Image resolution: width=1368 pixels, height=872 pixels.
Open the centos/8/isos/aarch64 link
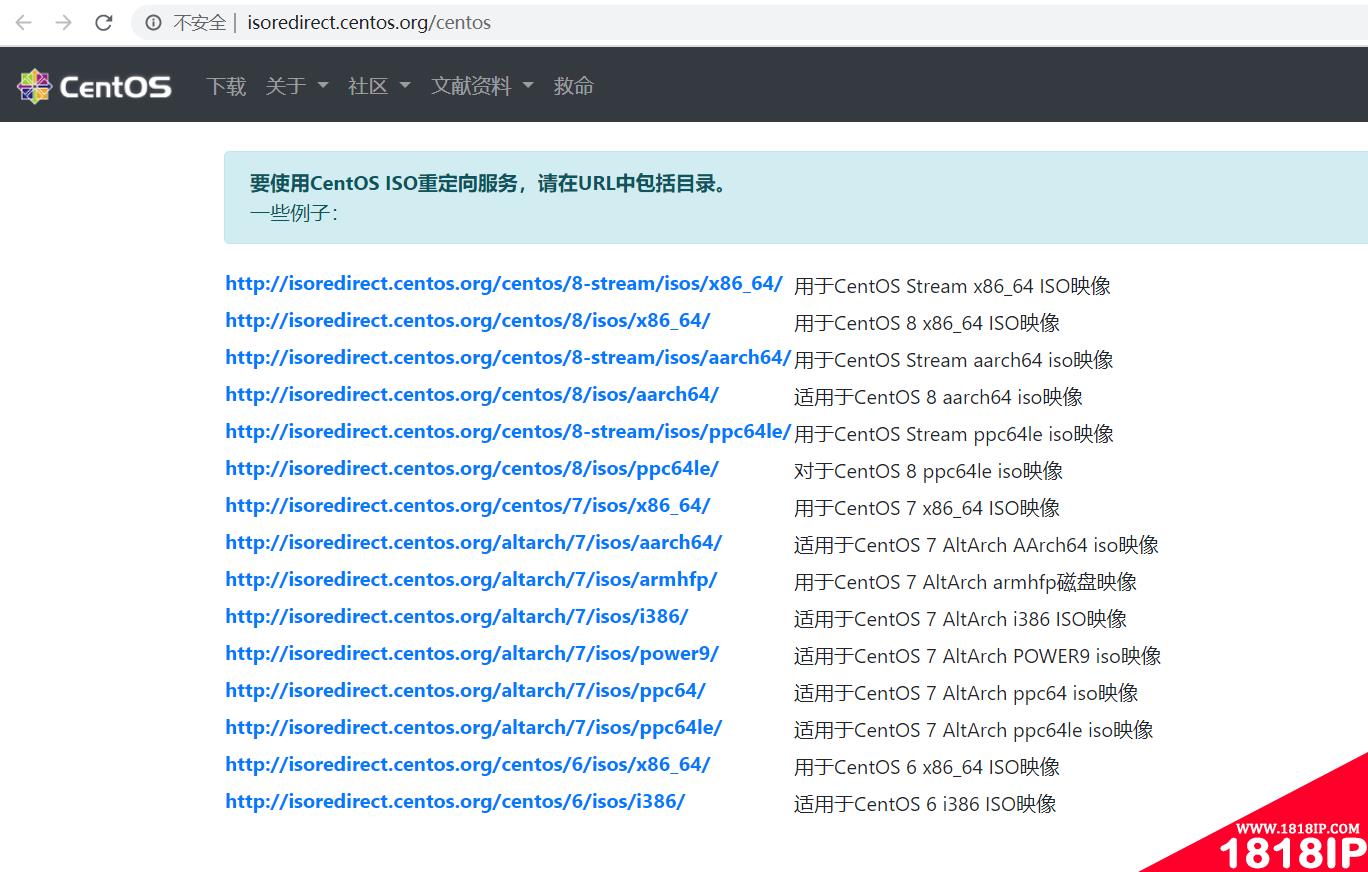[x=472, y=395]
